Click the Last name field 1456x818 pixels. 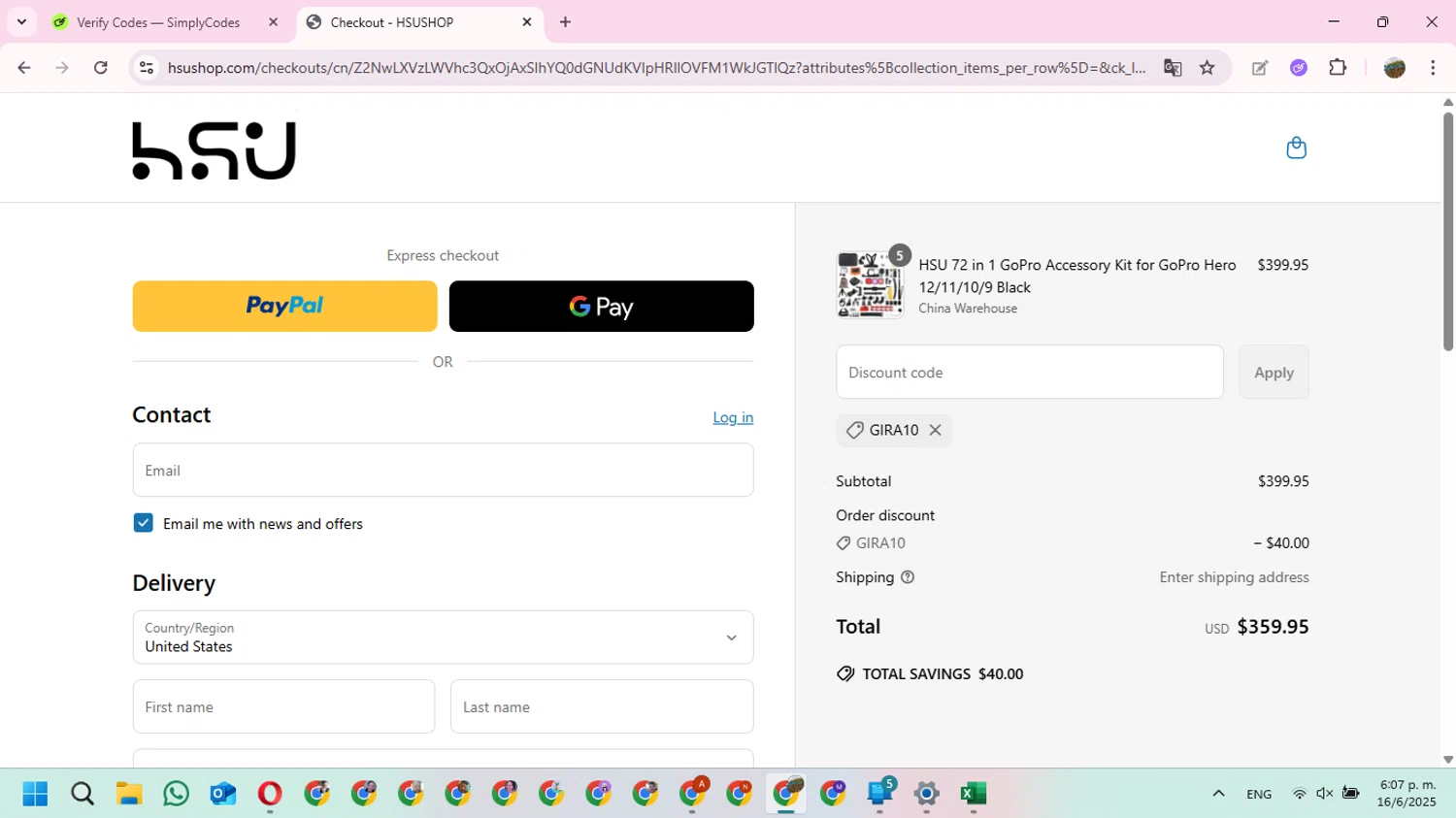pos(602,707)
